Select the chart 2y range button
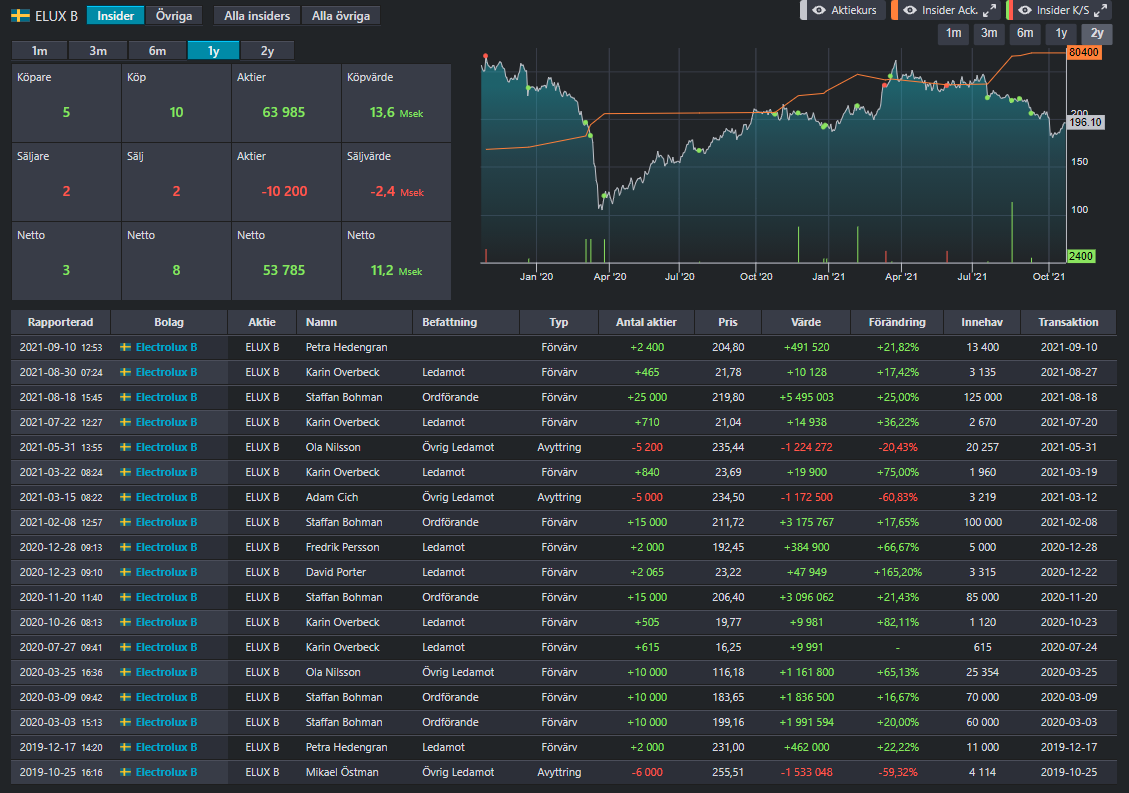This screenshot has width=1129, height=793. click(x=1097, y=33)
